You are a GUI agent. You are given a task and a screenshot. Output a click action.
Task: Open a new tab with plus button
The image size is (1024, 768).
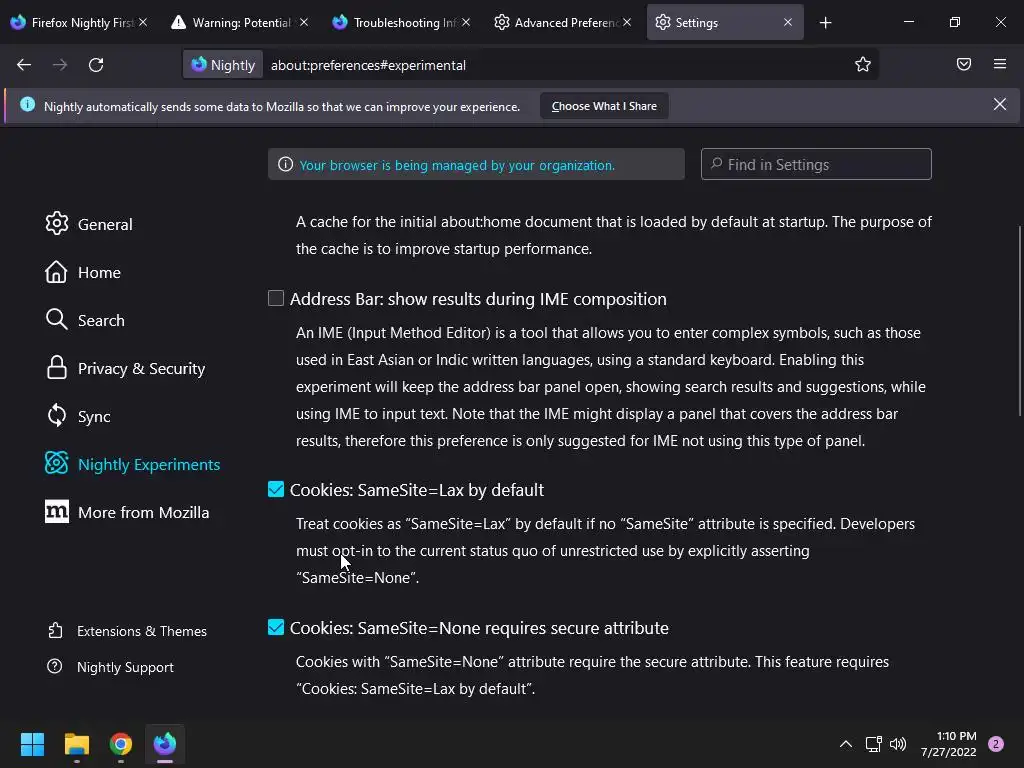[x=825, y=23]
